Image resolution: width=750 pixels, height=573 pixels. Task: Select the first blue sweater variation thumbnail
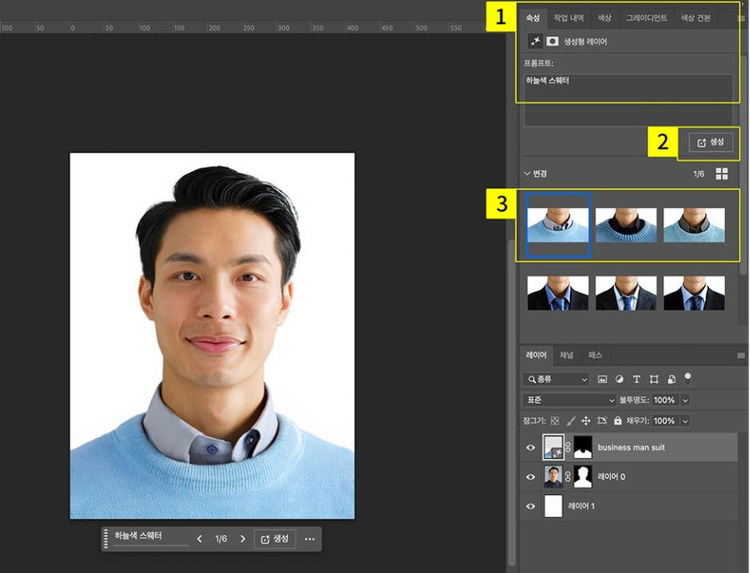pyautogui.click(x=557, y=224)
